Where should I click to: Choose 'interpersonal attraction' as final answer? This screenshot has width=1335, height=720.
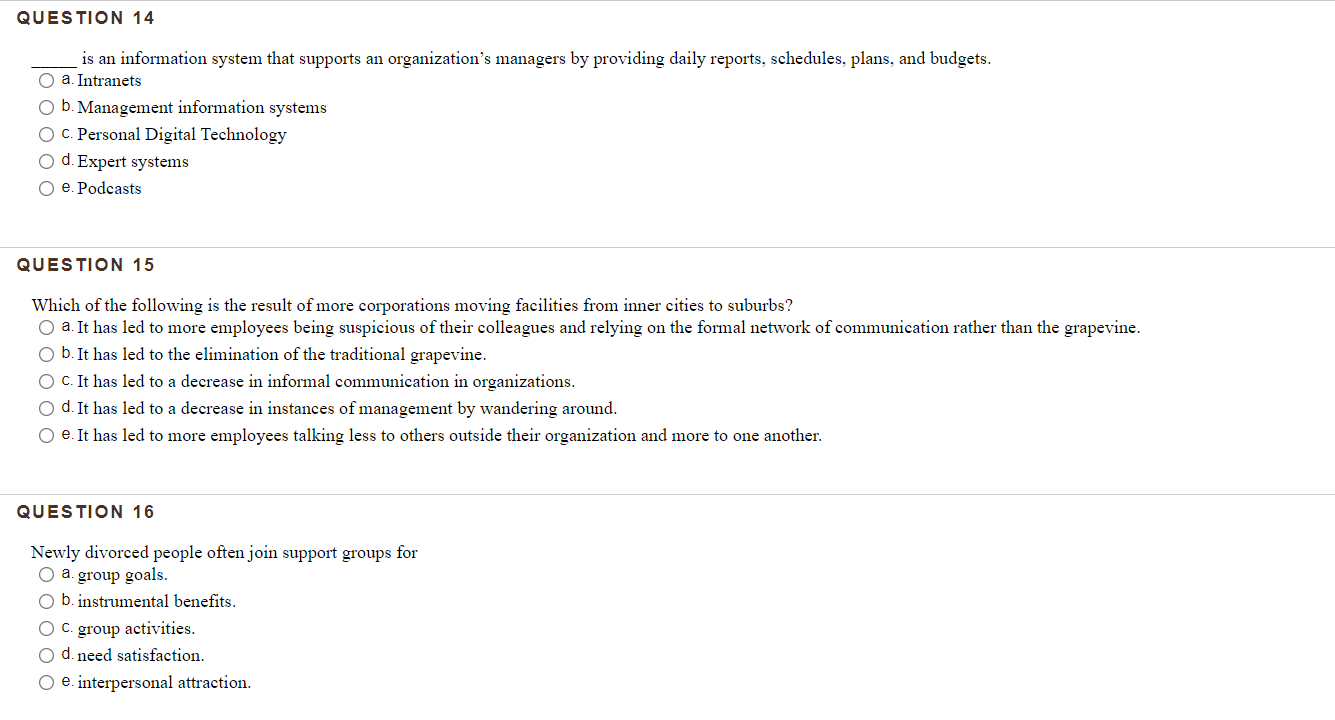(x=46, y=682)
